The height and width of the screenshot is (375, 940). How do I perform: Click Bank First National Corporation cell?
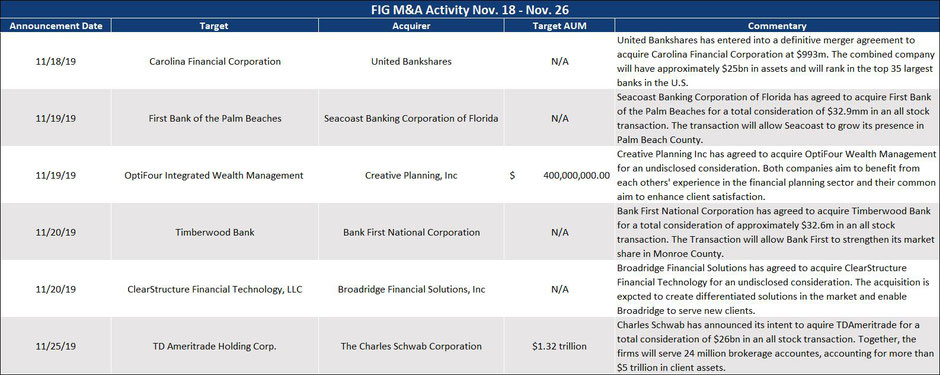[411, 232]
